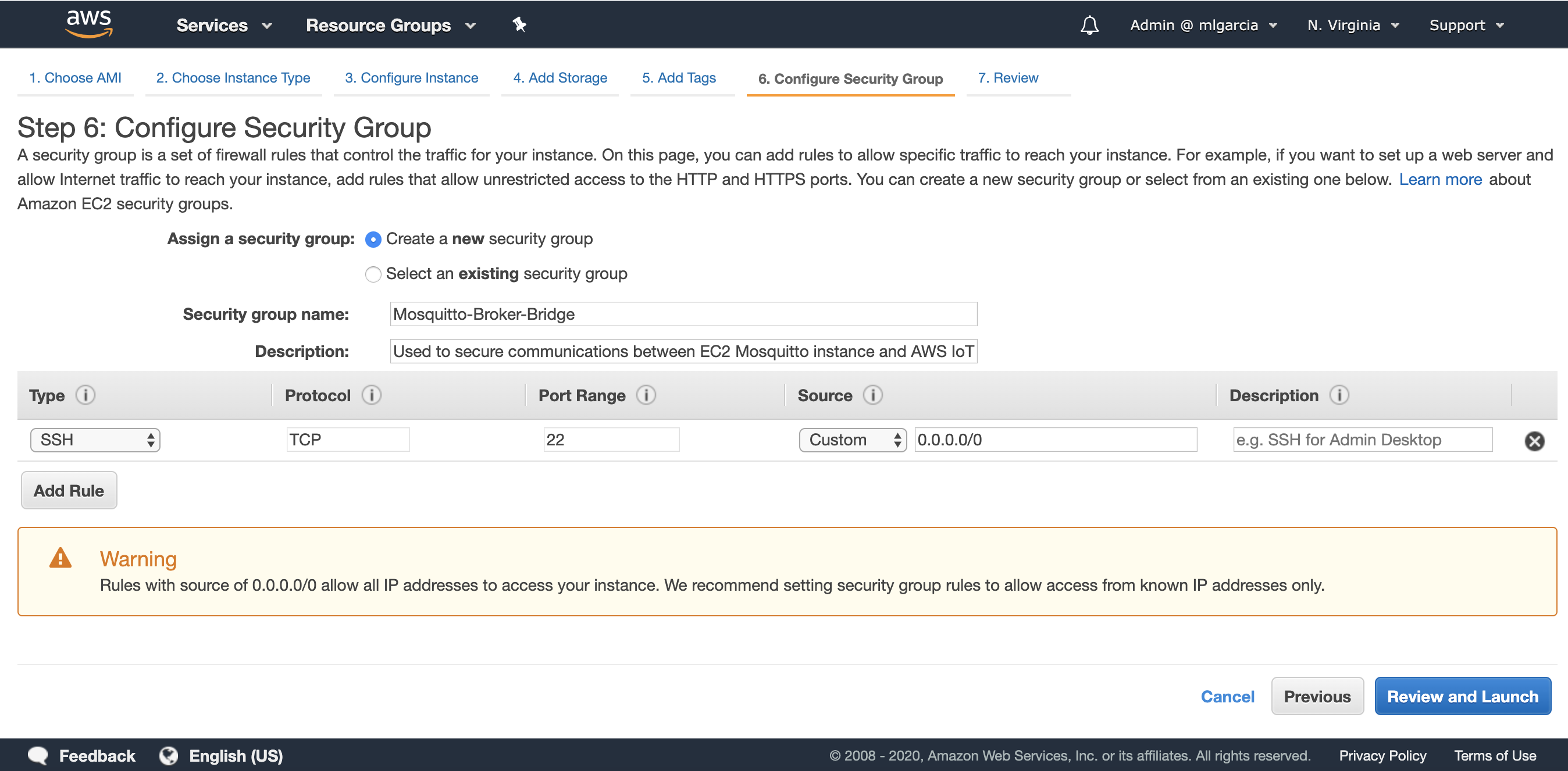The image size is (1568, 771).
Task: Click the AWS logo home icon
Action: coord(89,24)
